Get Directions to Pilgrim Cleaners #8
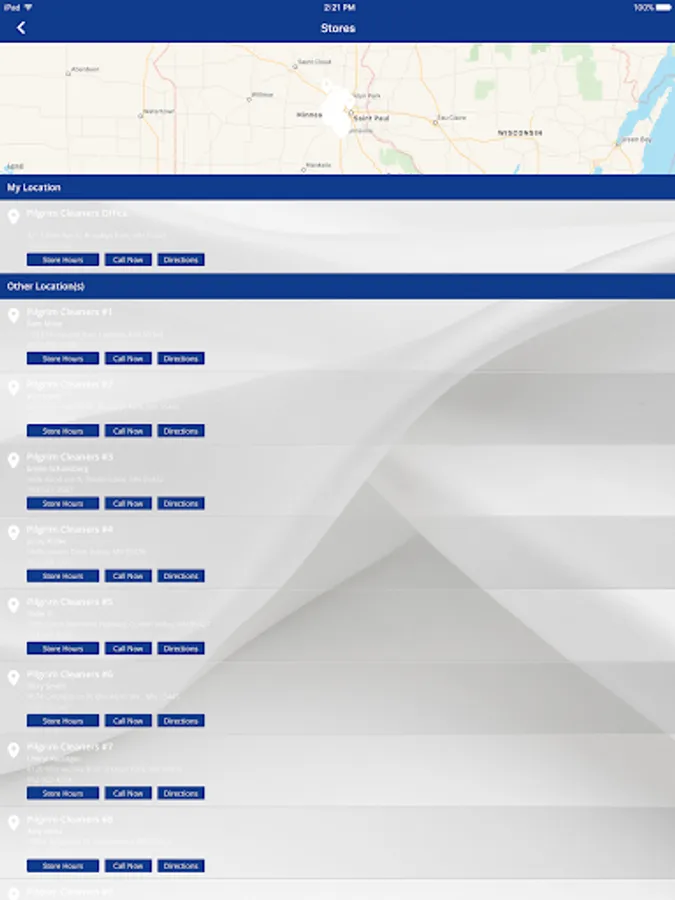Viewport: 675px width, 900px height. coord(181,866)
